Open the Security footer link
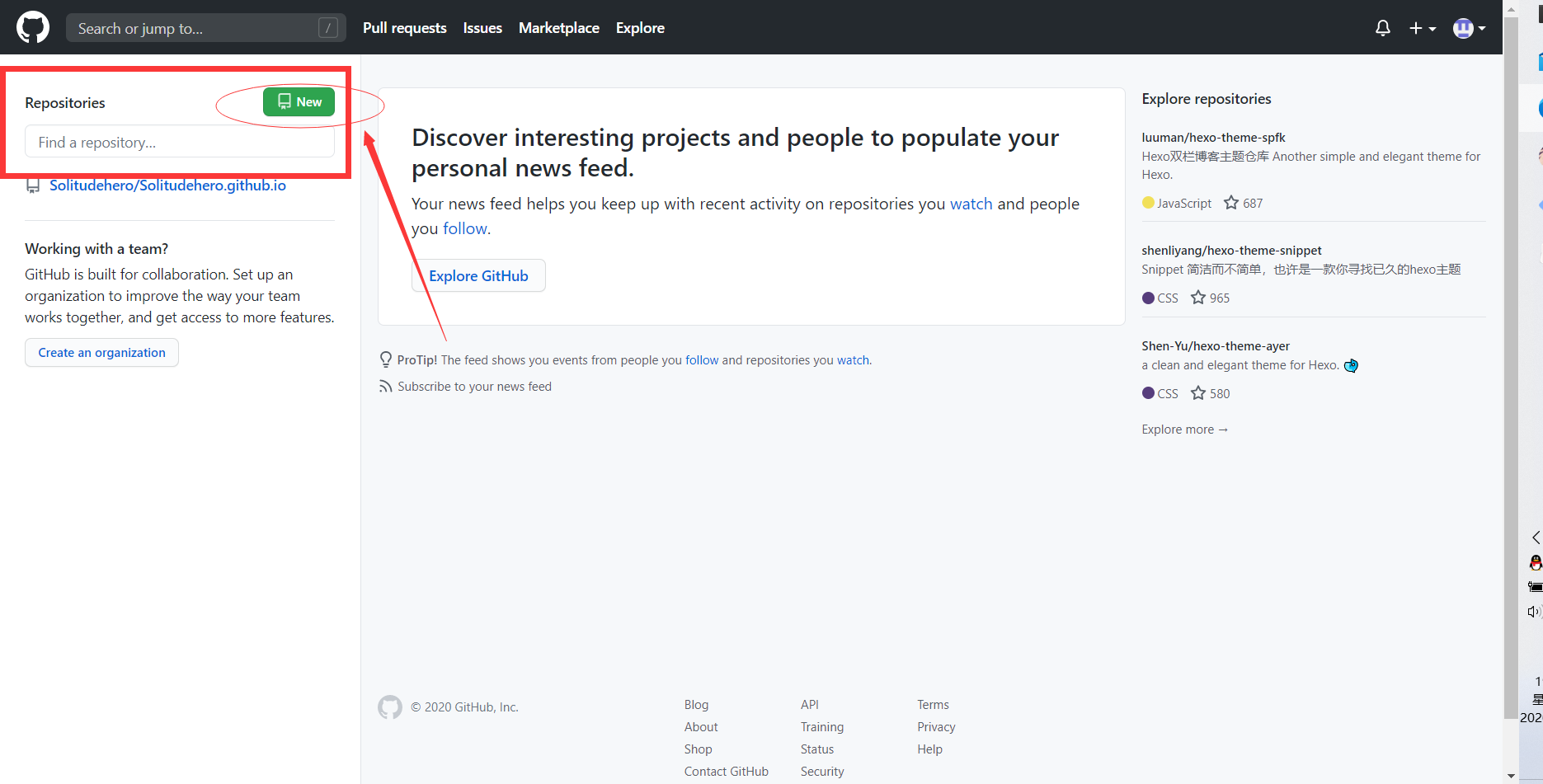 (x=821, y=772)
